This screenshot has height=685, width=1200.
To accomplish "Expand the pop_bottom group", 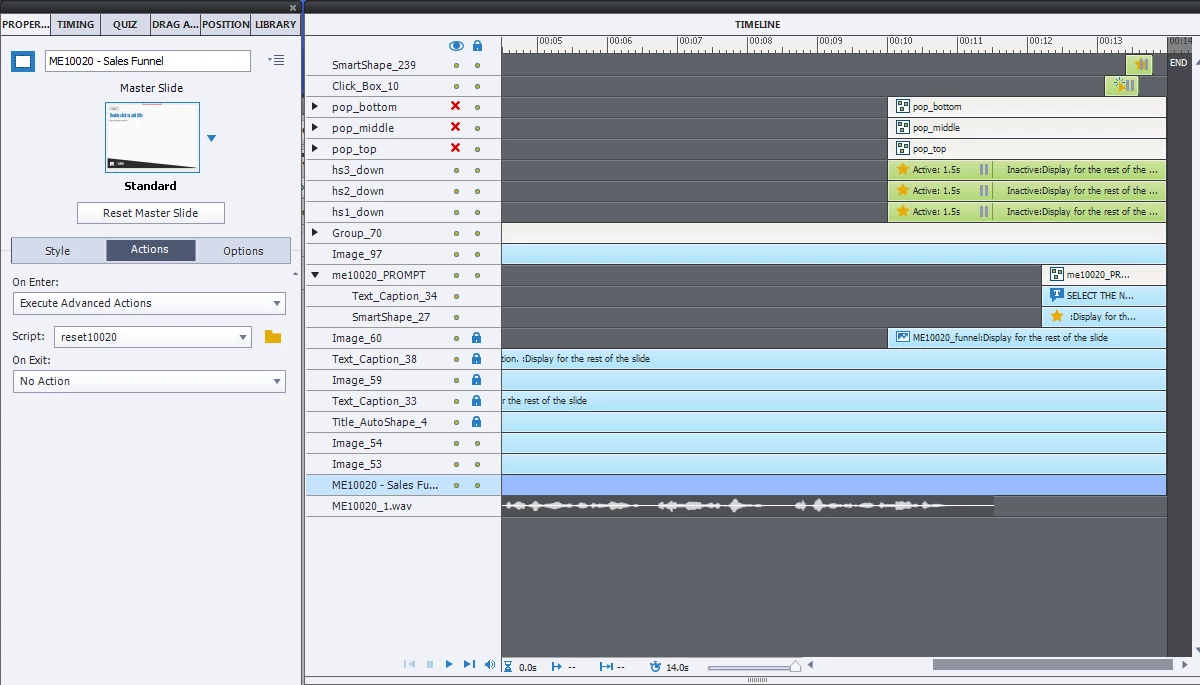I will tap(315, 107).
